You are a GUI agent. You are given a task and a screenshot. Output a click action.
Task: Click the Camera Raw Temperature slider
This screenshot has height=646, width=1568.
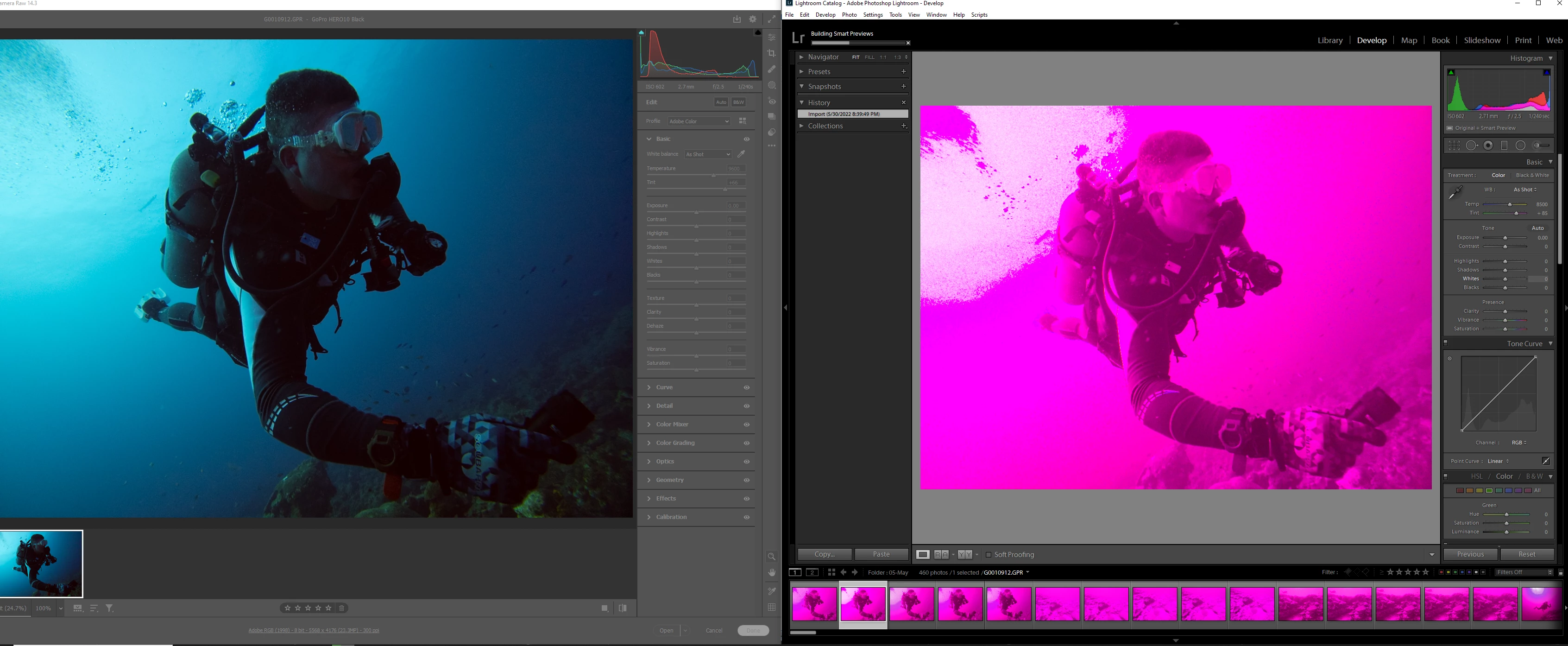713,176
